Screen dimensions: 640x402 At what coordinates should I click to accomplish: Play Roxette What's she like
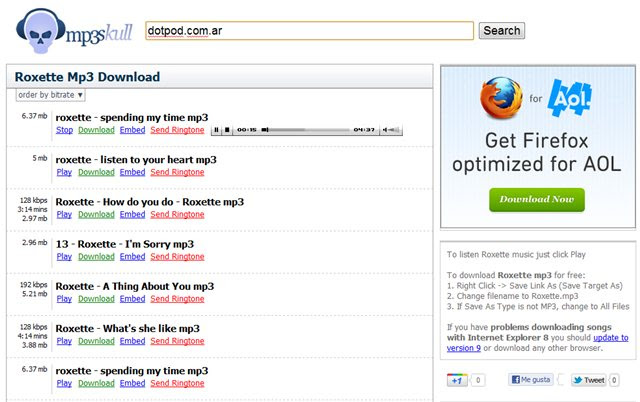[x=64, y=341]
